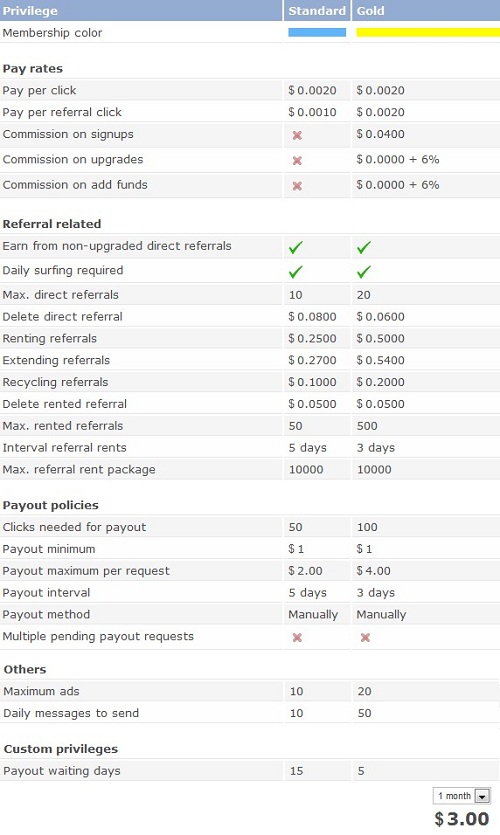The width and height of the screenshot is (500, 835).
Task: Click the dropdown arrow beside 1 month
Action: (482, 796)
